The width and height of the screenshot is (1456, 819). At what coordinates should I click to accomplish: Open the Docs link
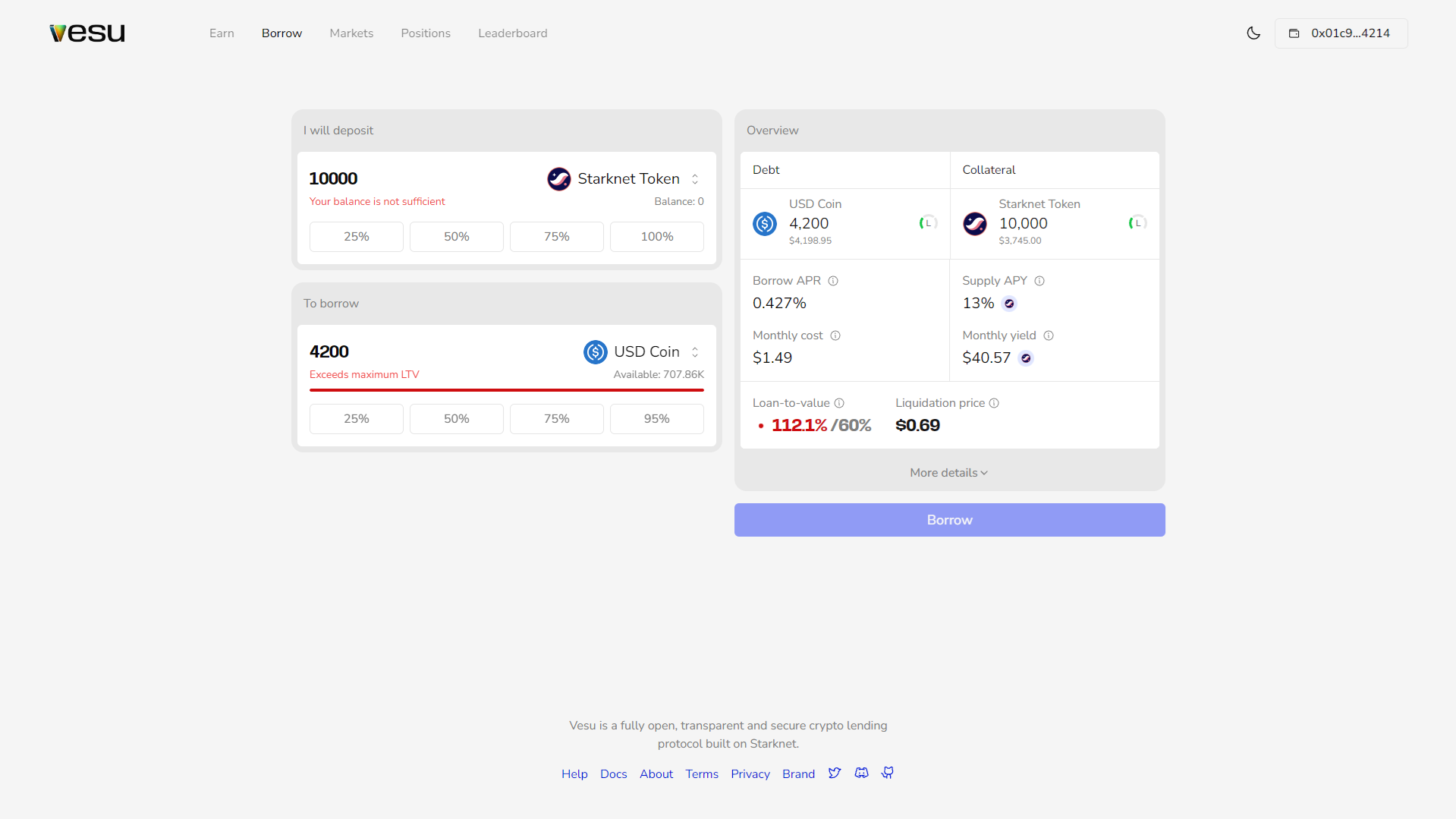coord(613,774)
